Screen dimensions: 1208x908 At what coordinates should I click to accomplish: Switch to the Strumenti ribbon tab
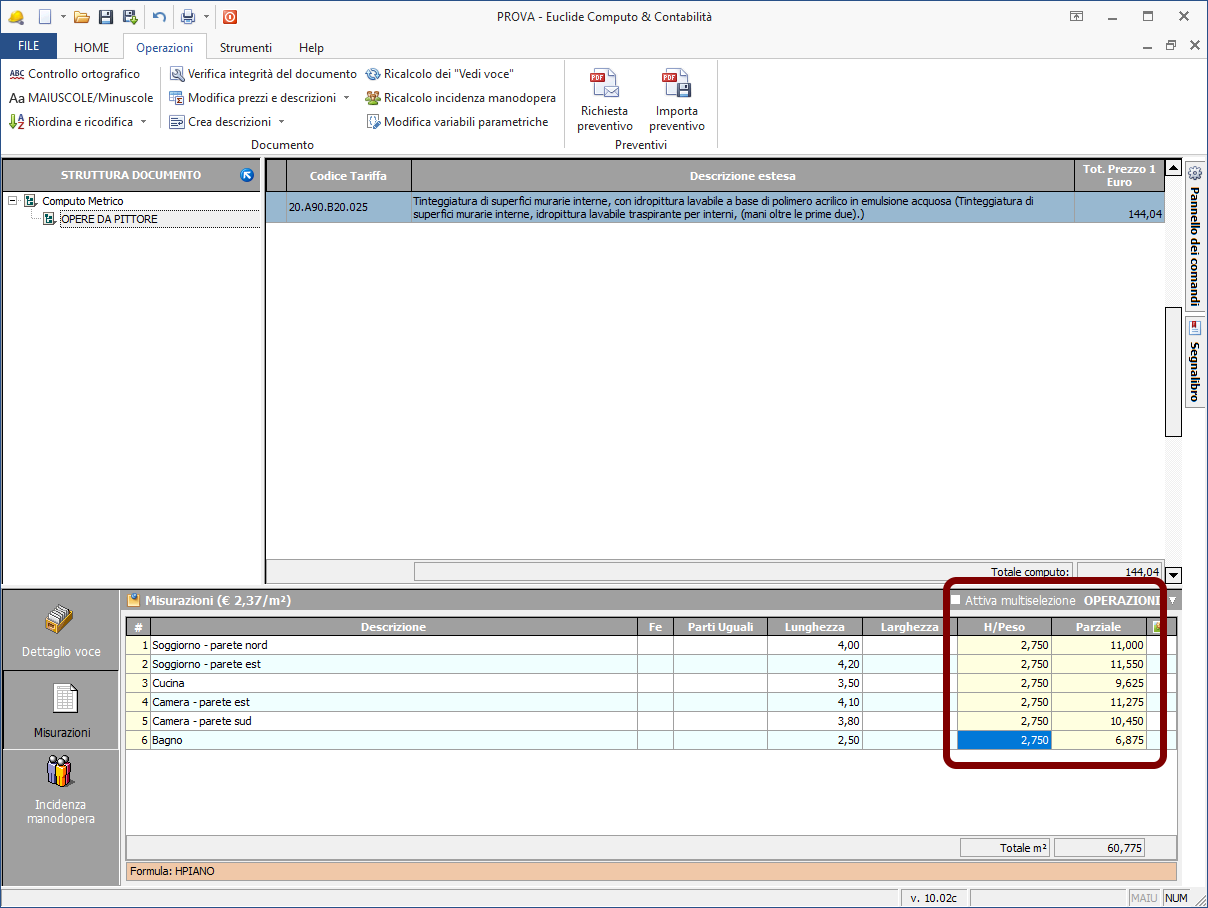[x=246, y=47]
